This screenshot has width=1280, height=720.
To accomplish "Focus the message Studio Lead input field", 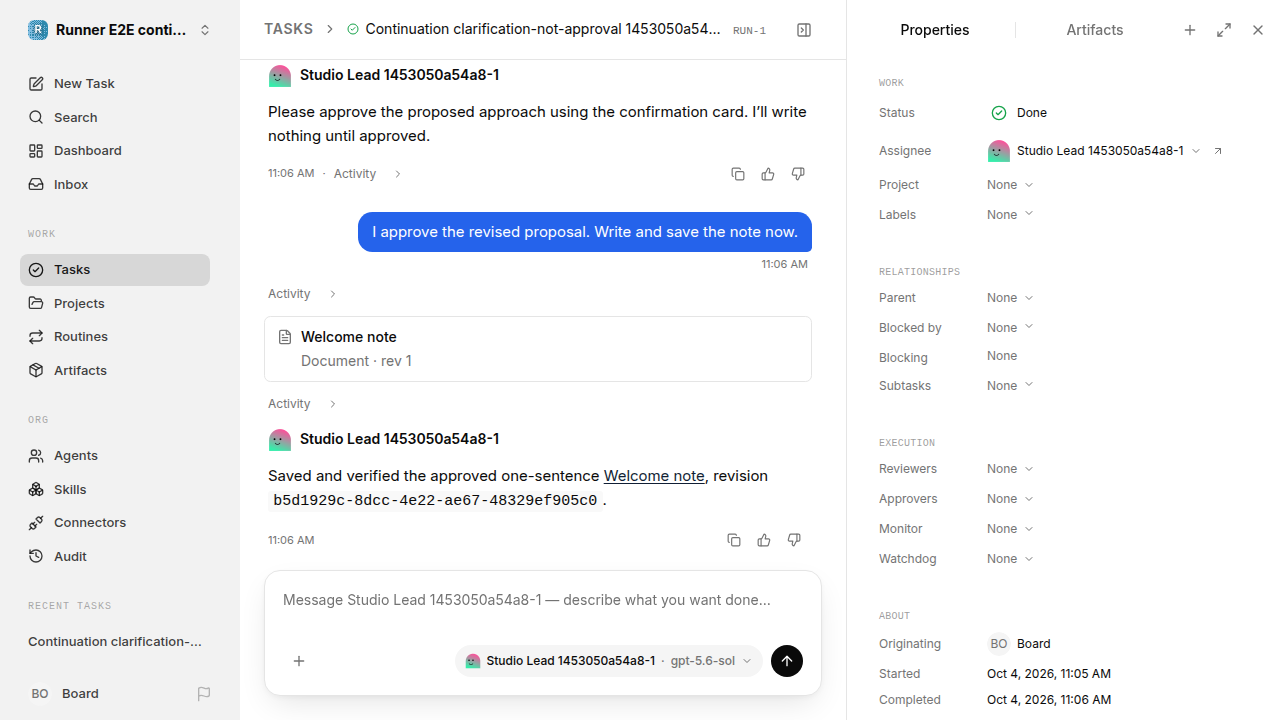I will [543, 600].
